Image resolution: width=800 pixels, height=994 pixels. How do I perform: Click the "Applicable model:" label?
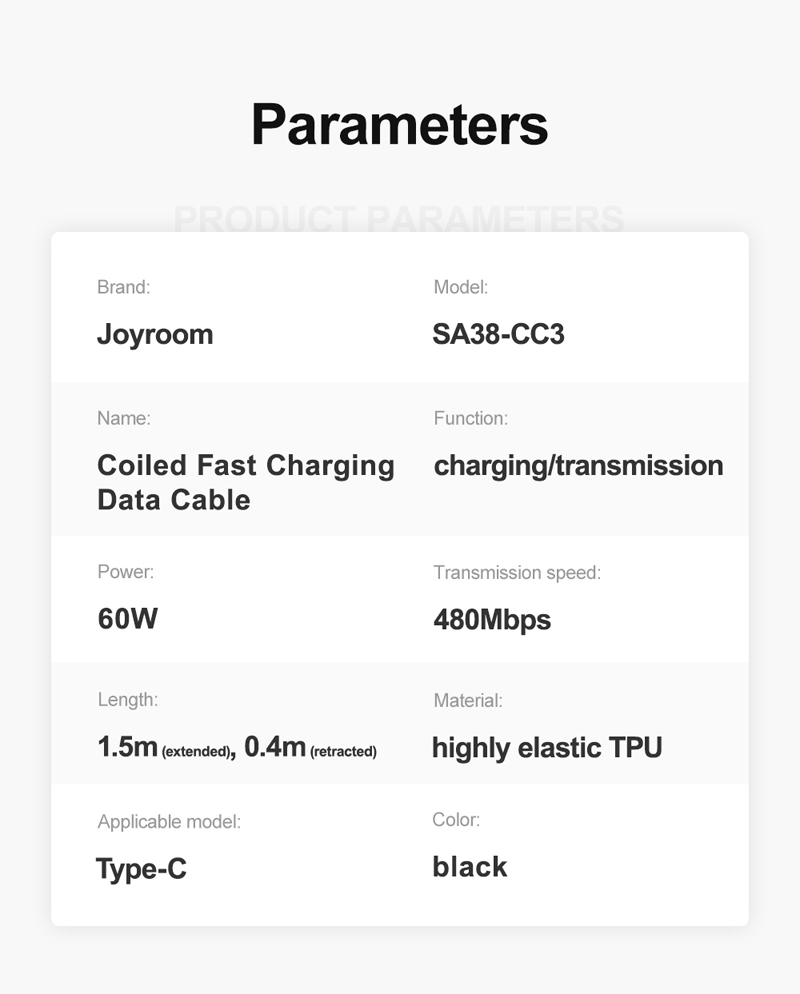coord(169,822)
